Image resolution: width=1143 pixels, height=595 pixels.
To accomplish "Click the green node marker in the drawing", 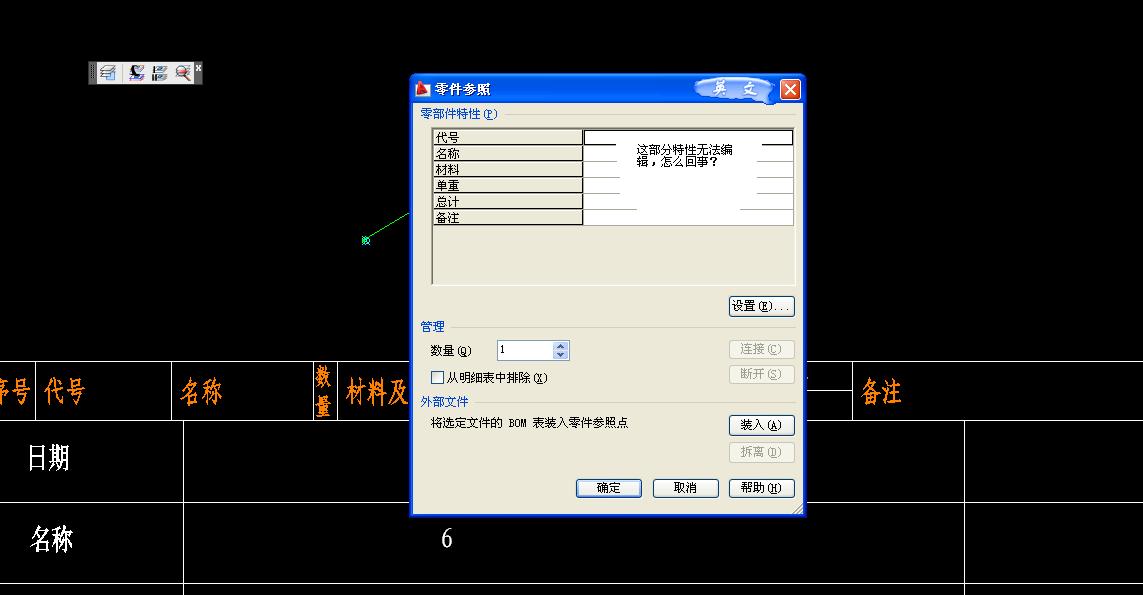I will [366, 240].
